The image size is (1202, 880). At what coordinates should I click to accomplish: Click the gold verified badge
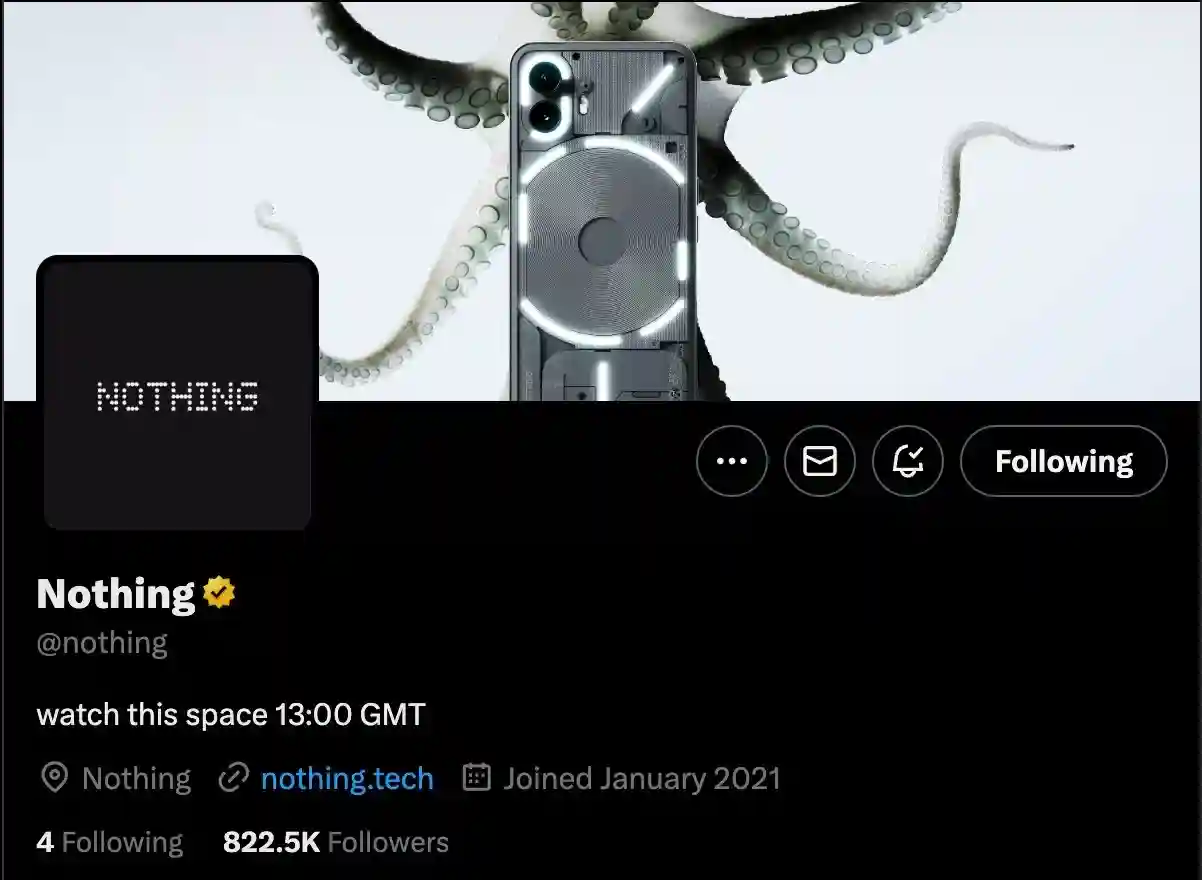click(x=219, y=593)
